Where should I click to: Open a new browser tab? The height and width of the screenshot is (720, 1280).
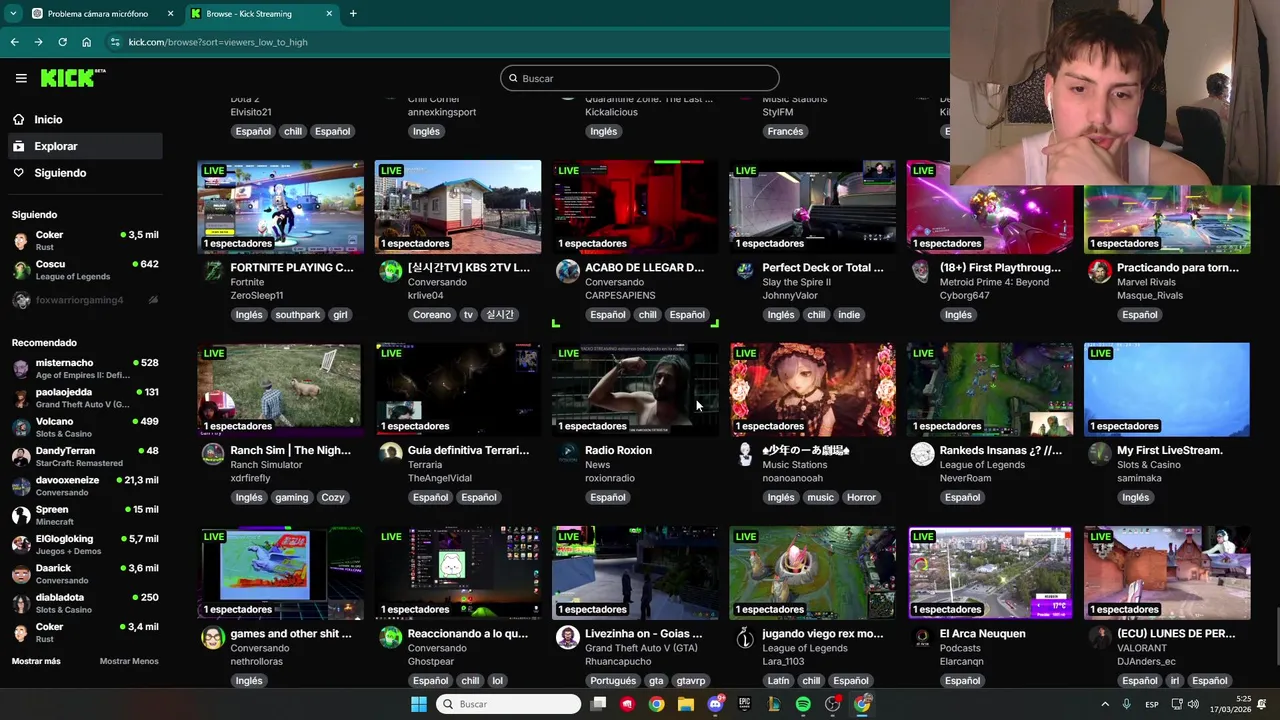click(353, 14)
